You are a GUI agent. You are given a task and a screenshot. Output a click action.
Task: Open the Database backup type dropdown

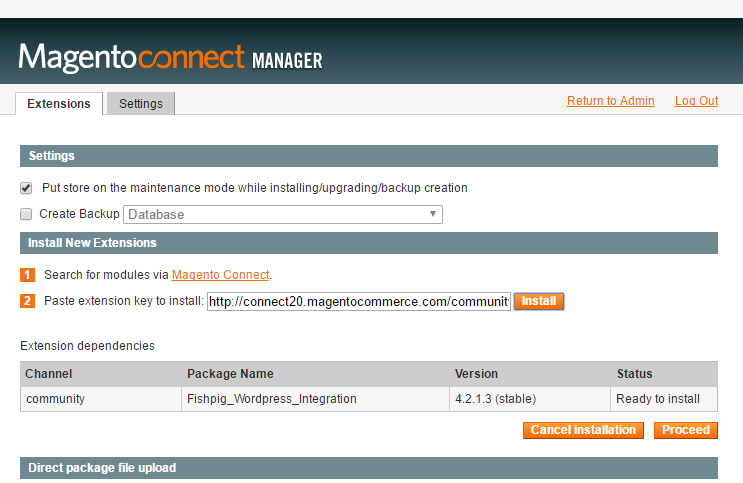(x=283, y=214)
